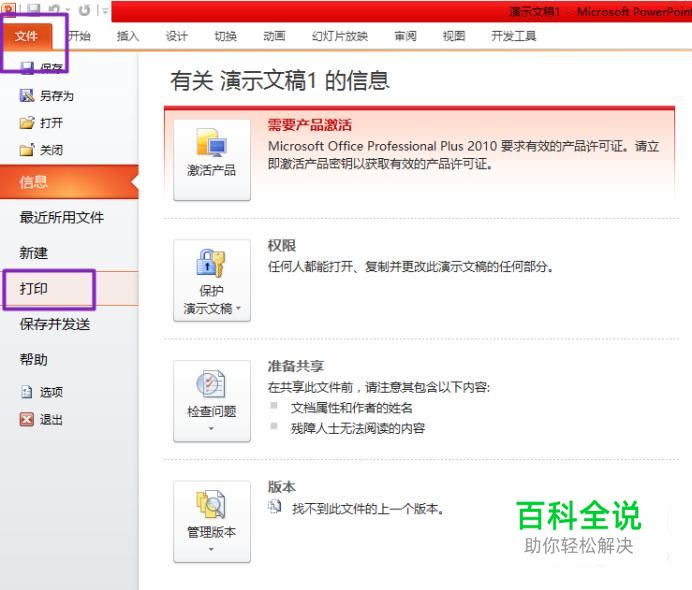Viewport: 692px width, 590px height.
Task: Click the red 退出 exit icon
Action: [27, 419]
